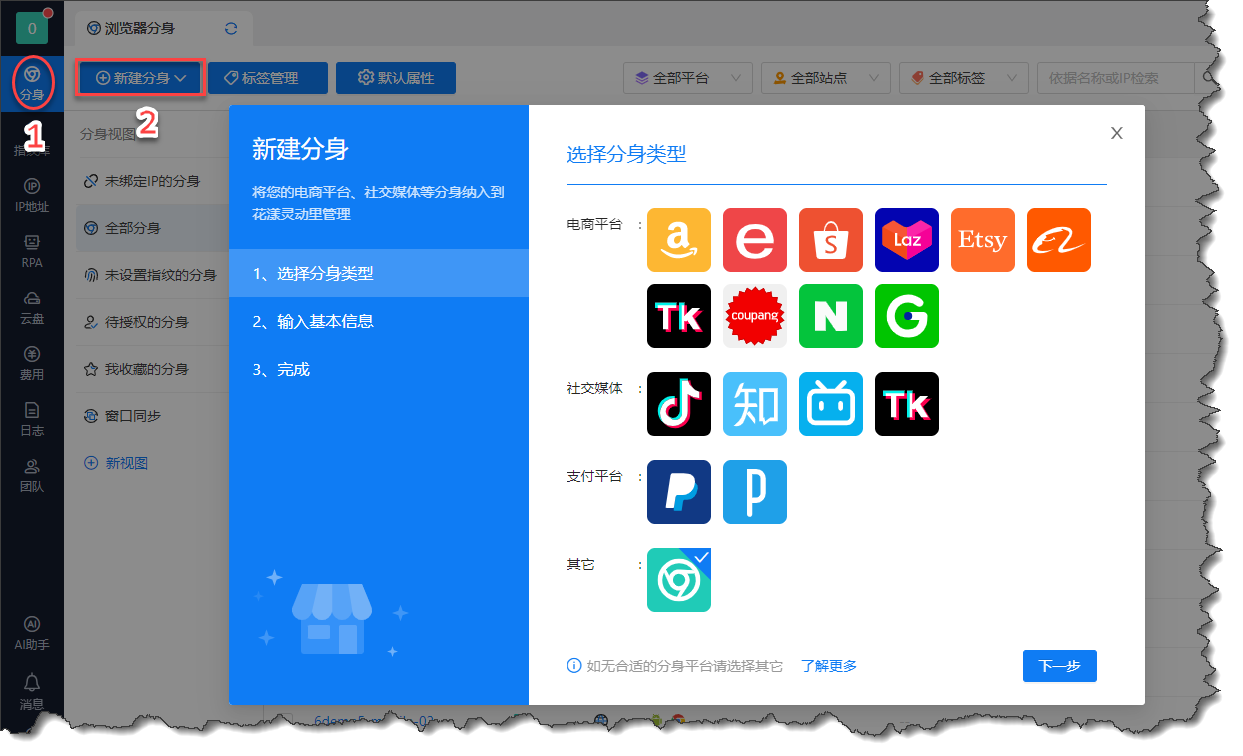This screenshot has height=756, width=1243.
Task: Expand the 全部站点 site filter dropdown
Action: [x=826, y=78]
